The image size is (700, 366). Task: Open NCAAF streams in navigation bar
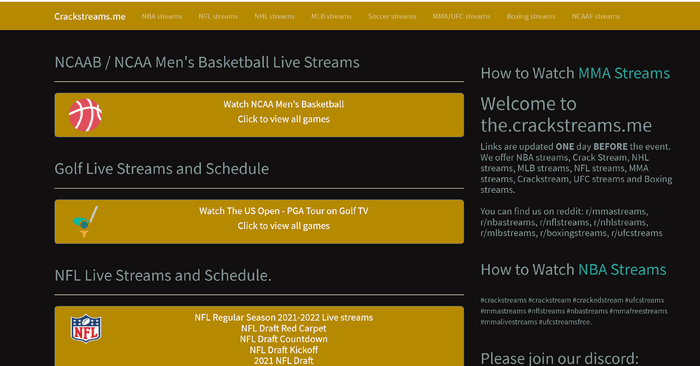596,17
